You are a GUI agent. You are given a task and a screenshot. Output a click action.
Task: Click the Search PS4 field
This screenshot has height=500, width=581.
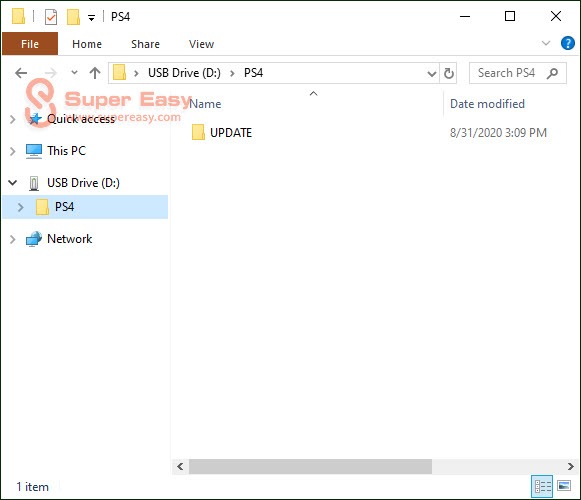[x=518, y=73]
